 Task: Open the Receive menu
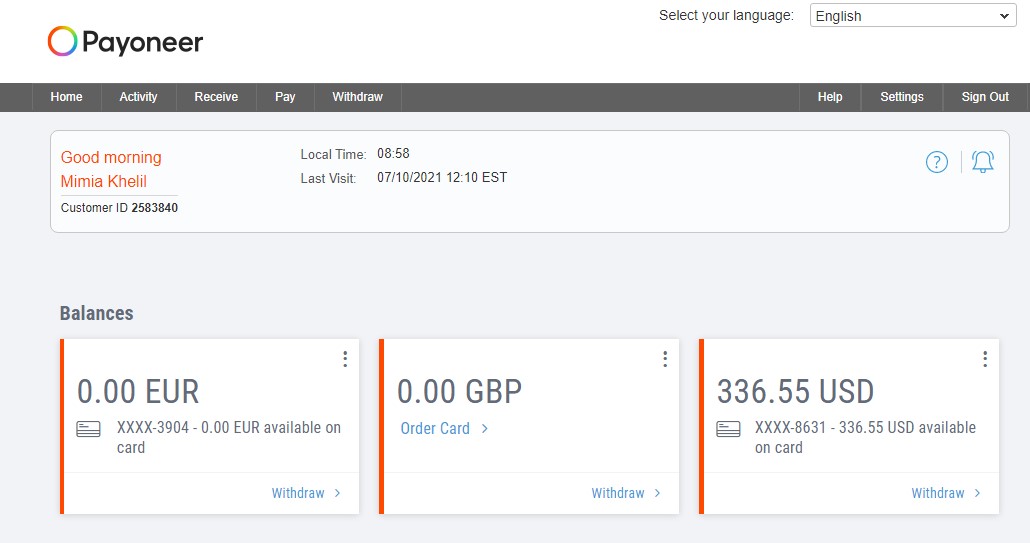tap(216, 97)
